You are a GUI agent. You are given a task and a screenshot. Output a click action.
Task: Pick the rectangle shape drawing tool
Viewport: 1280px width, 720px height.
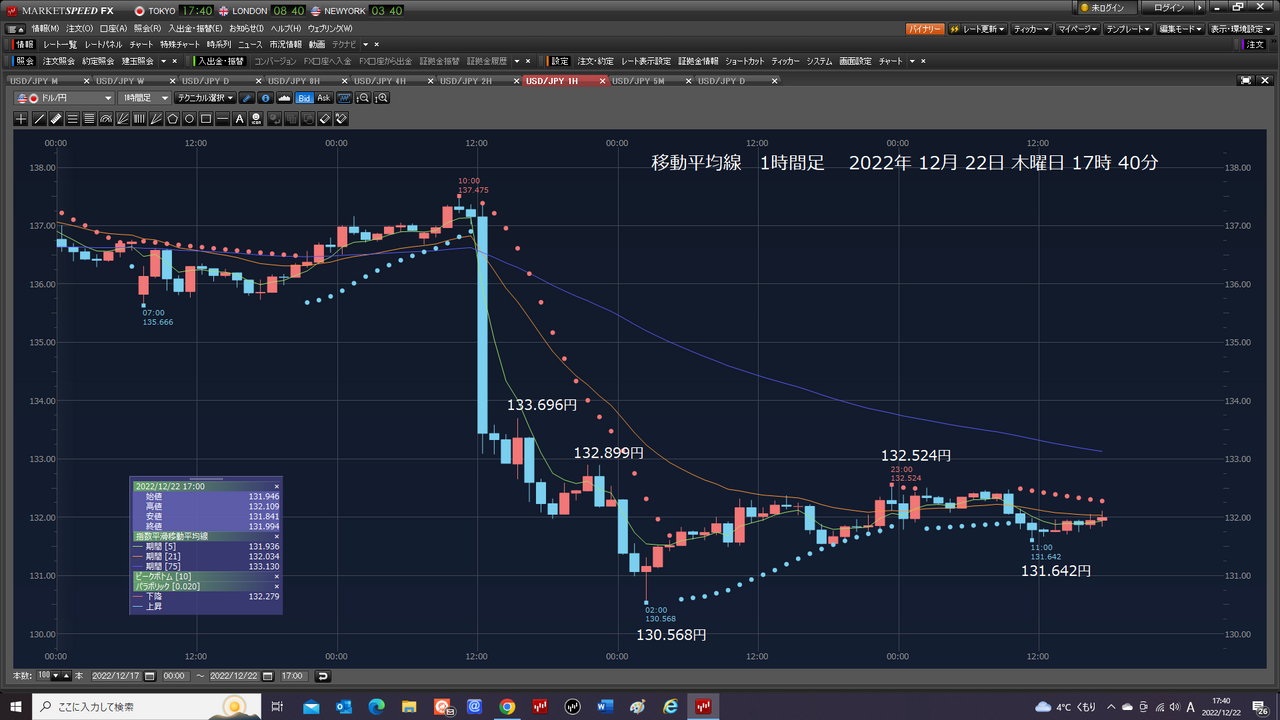[x=205, y=119]
